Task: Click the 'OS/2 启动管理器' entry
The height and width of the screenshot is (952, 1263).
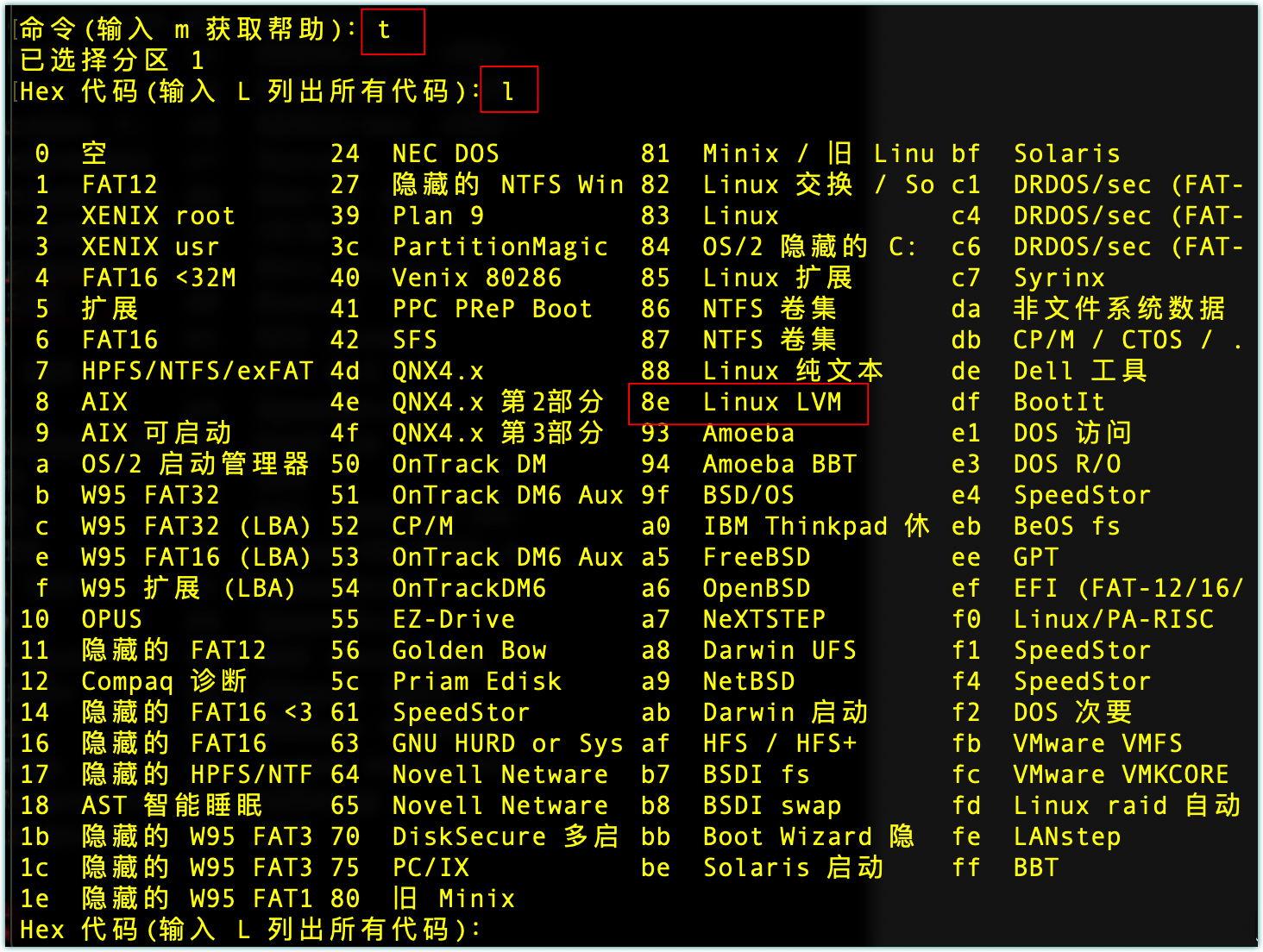Action: pos(195,464)
